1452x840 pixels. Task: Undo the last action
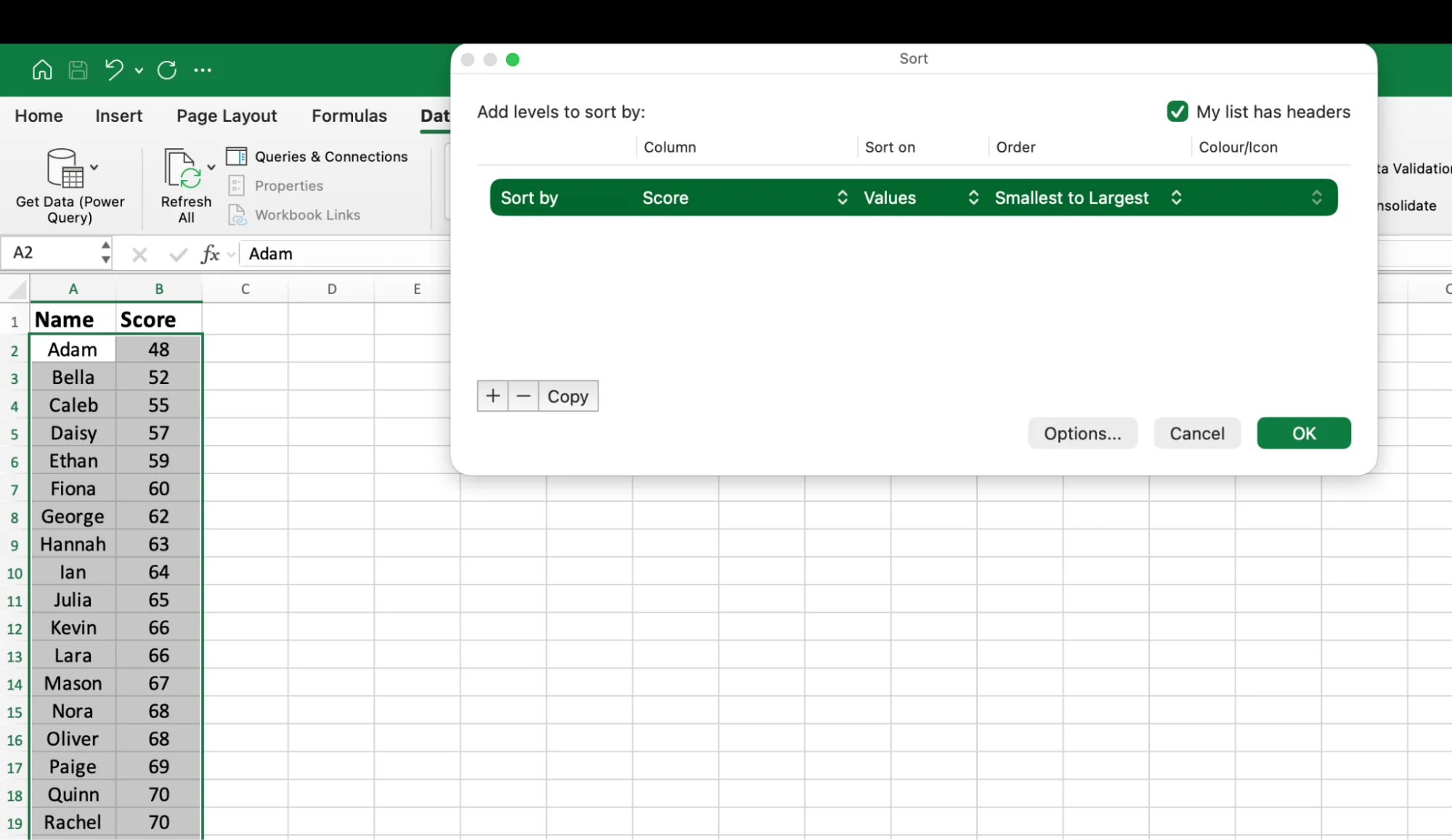(x=114, y=70)
